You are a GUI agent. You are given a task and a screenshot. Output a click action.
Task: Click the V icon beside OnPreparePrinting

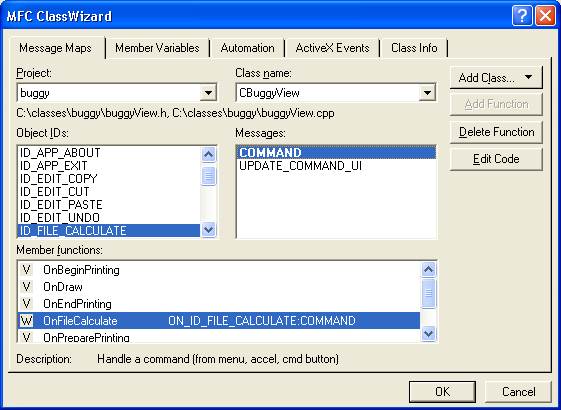pyautogui.click(x=26, y=337)
